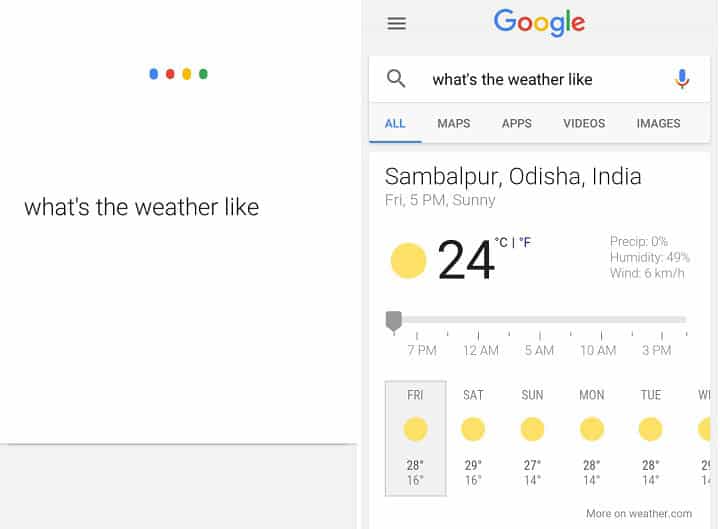Viewport: 720px width, 529px height.
Task: Open the hamburger menu icon
Action: [x=396, y=23]
